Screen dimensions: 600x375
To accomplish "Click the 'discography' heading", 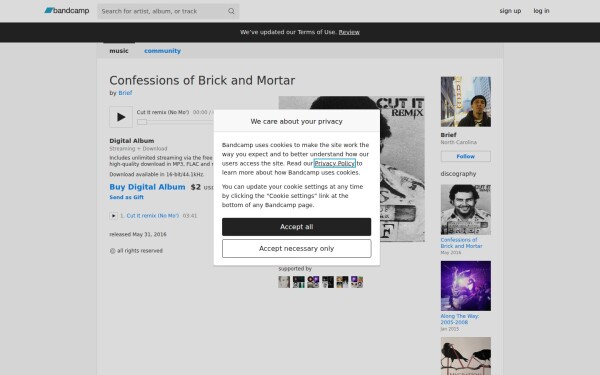I will (458, 174).
